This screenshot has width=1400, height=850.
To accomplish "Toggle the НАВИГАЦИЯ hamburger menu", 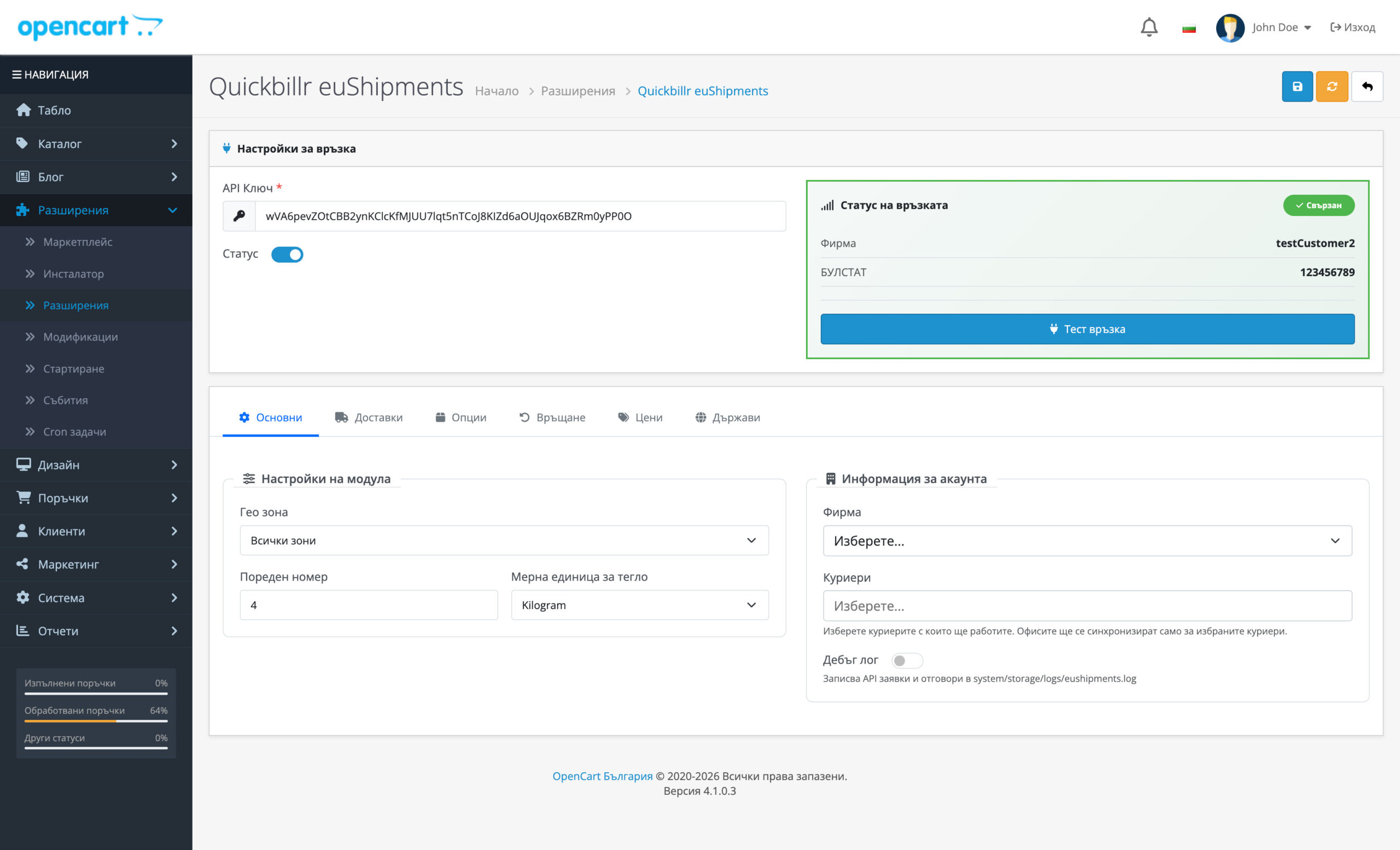I will click(17, 74).
